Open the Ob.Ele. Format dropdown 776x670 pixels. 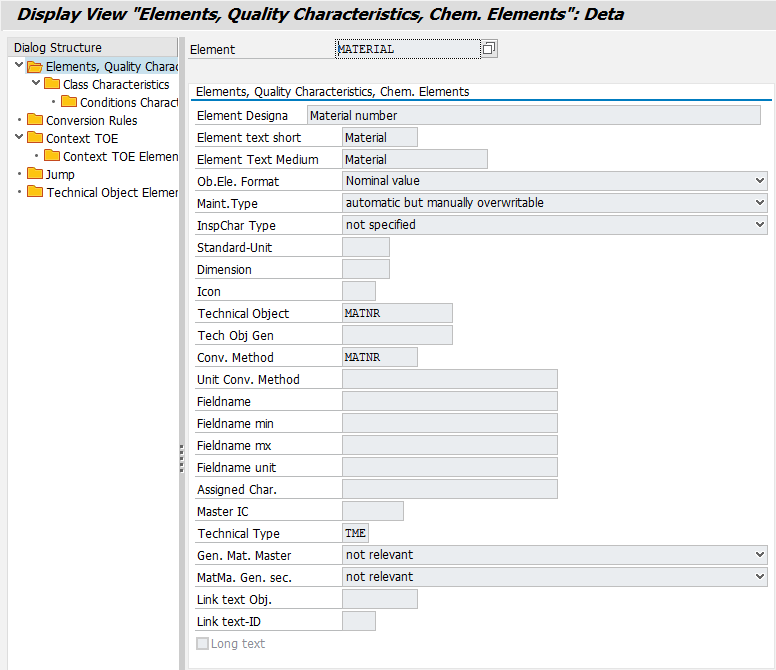point(761,181)
